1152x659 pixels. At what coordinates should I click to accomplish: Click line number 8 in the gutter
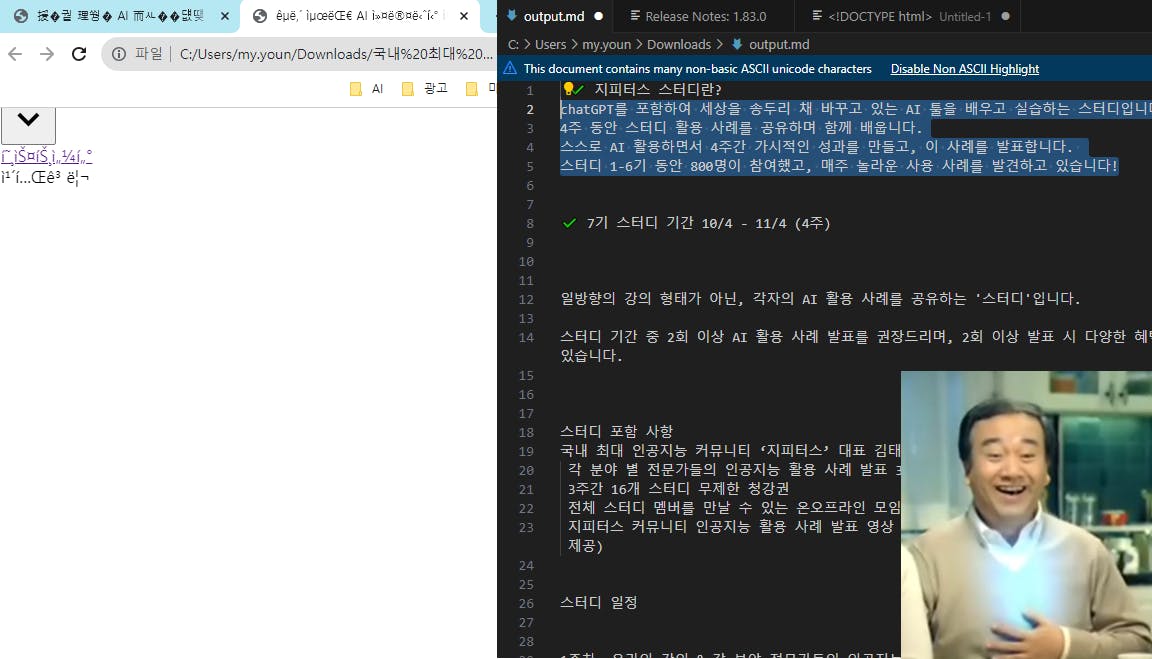click(x=529, y=223)
